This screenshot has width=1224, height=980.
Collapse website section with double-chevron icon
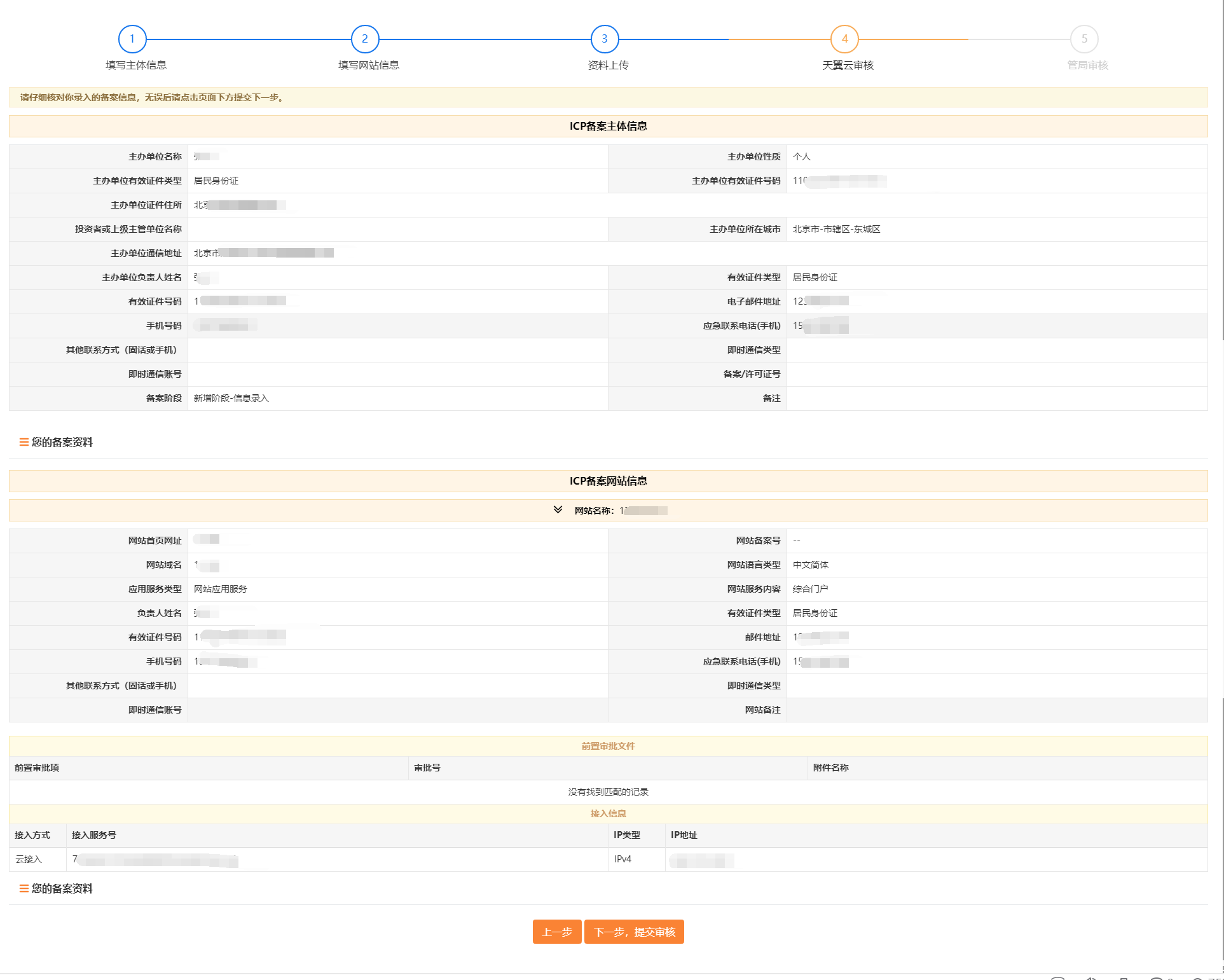tap(558, 510)
